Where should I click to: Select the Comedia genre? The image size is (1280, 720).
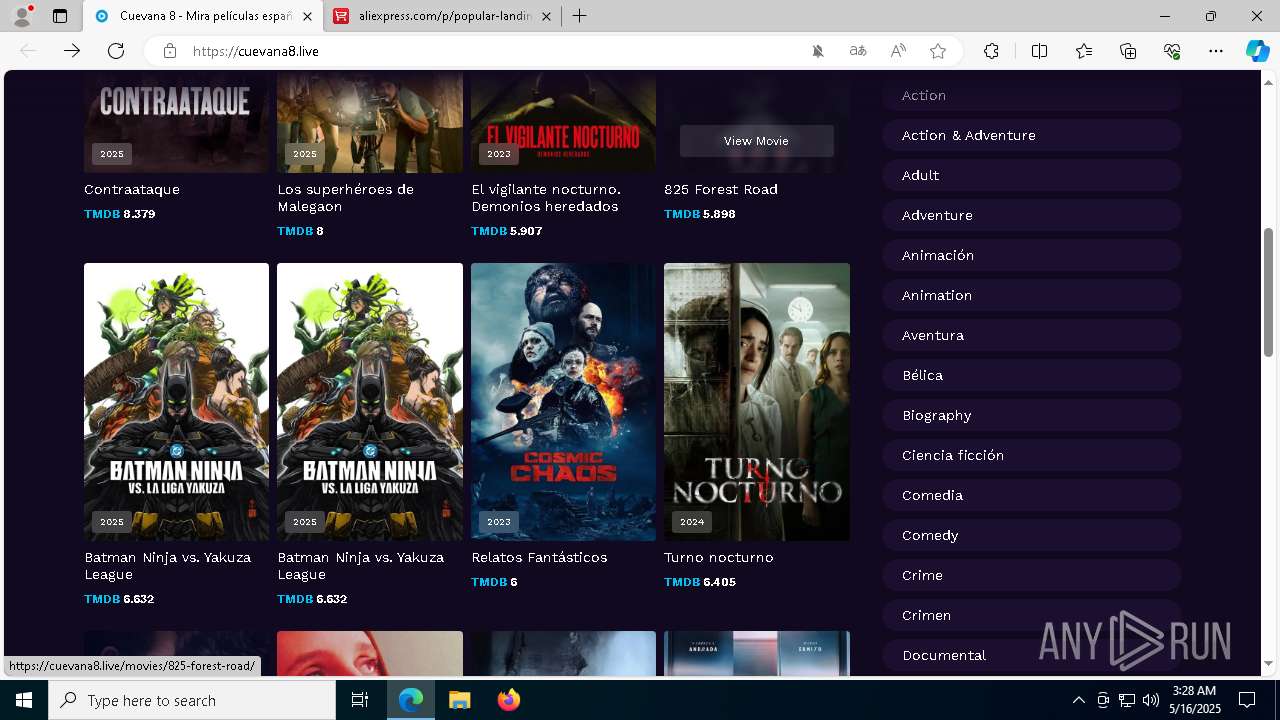[1032, 495]
